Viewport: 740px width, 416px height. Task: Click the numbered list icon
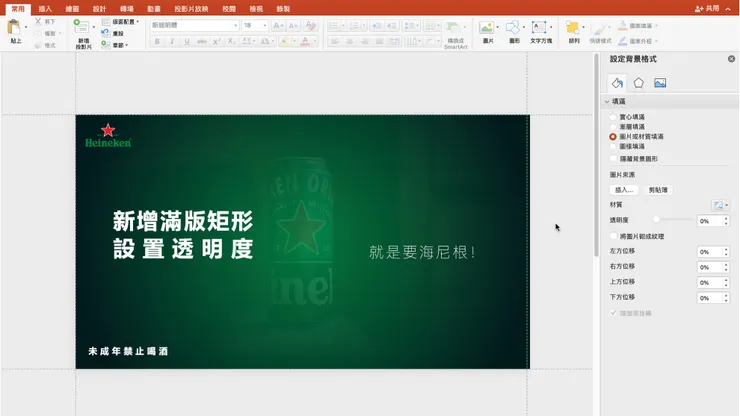point(354,25)
